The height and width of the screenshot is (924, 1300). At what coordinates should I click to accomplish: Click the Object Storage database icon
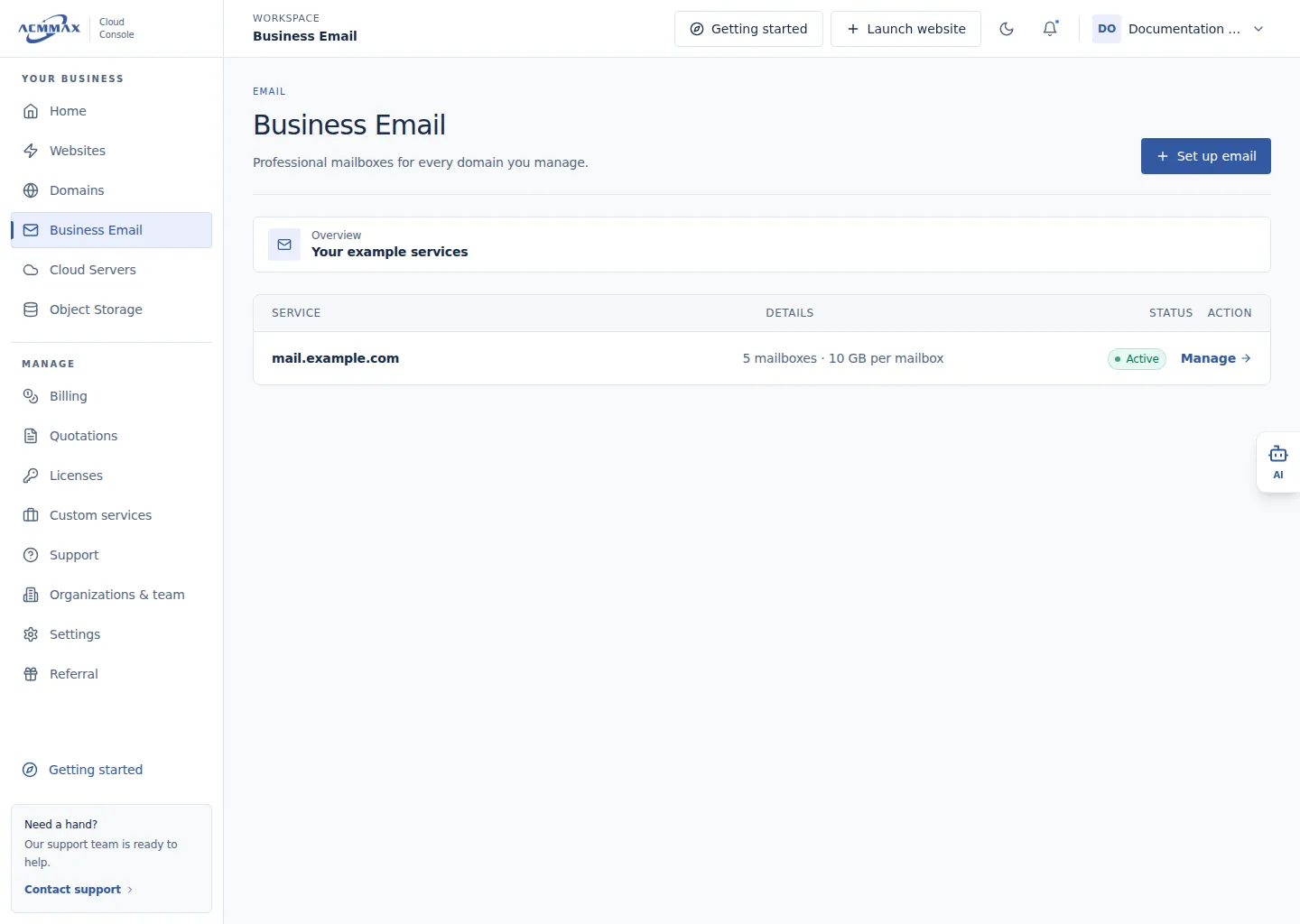(x=31, y=310)
